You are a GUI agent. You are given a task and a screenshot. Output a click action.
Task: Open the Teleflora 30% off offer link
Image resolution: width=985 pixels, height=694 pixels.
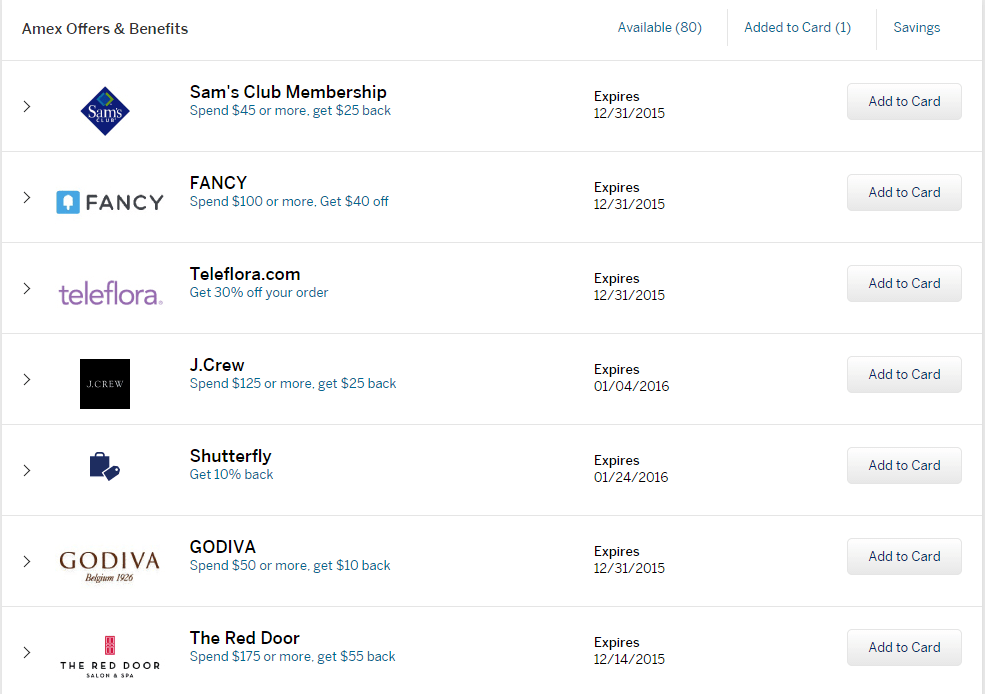(259, 293)
